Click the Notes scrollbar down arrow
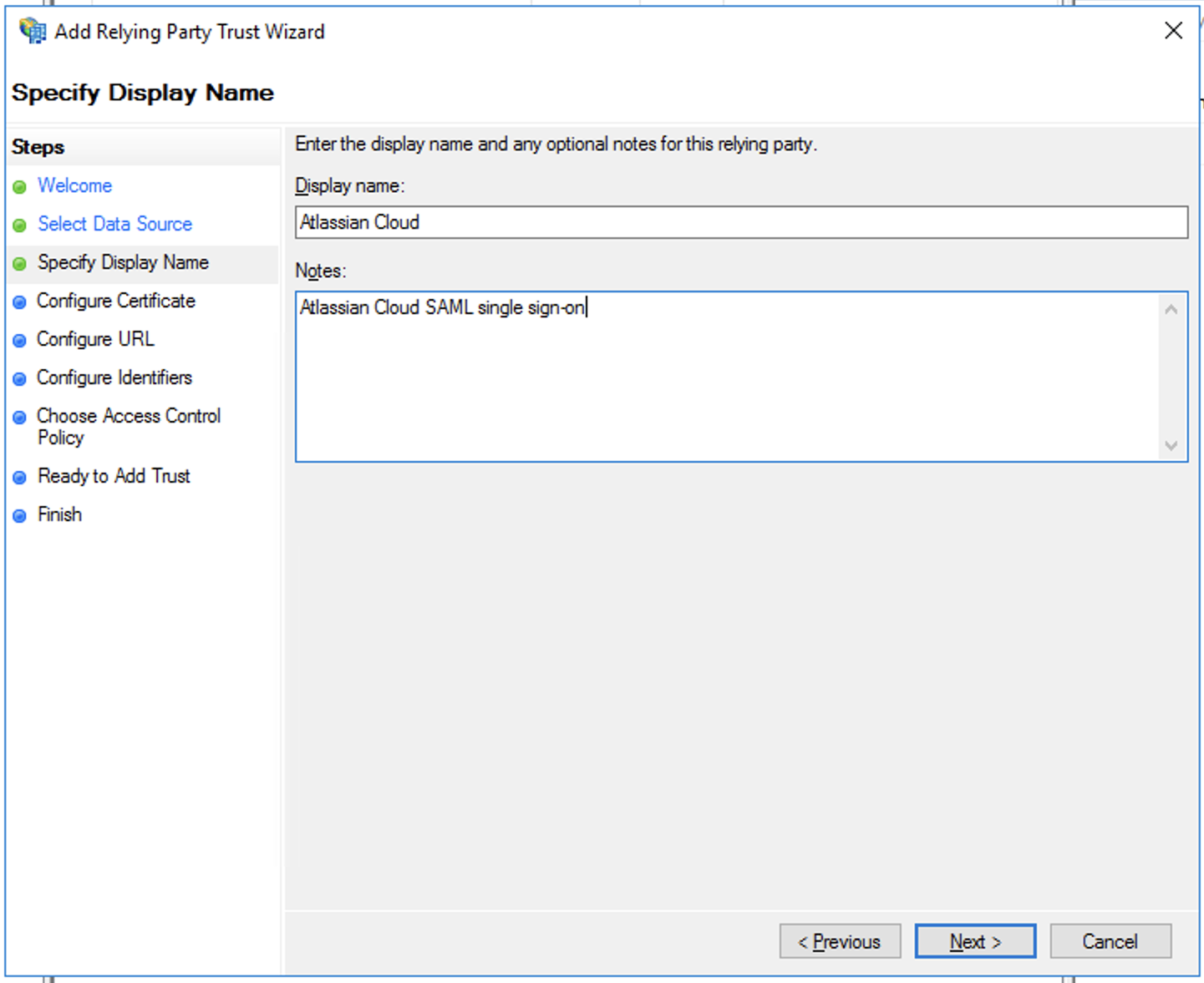1204x983 pixels. coord(1171,445)
